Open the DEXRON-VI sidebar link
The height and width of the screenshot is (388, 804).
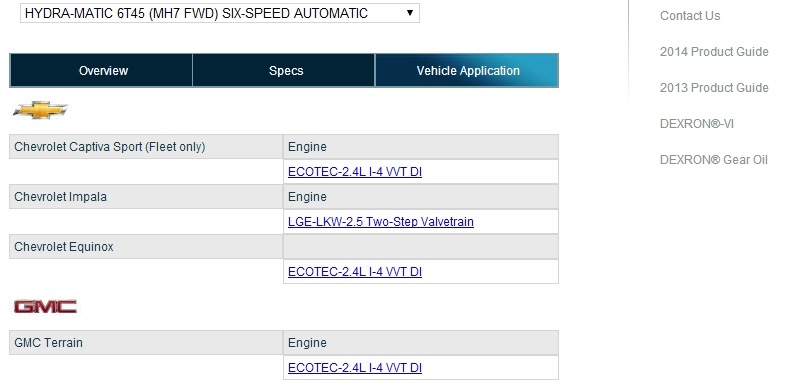[696, 124]
